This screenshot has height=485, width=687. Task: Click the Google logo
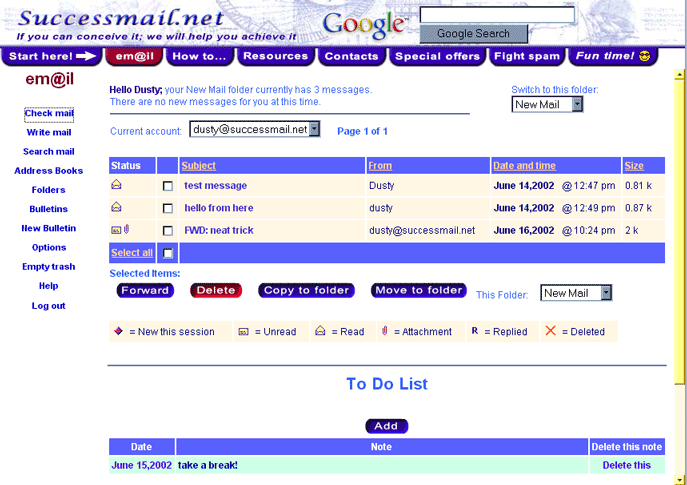click(365, 25)
